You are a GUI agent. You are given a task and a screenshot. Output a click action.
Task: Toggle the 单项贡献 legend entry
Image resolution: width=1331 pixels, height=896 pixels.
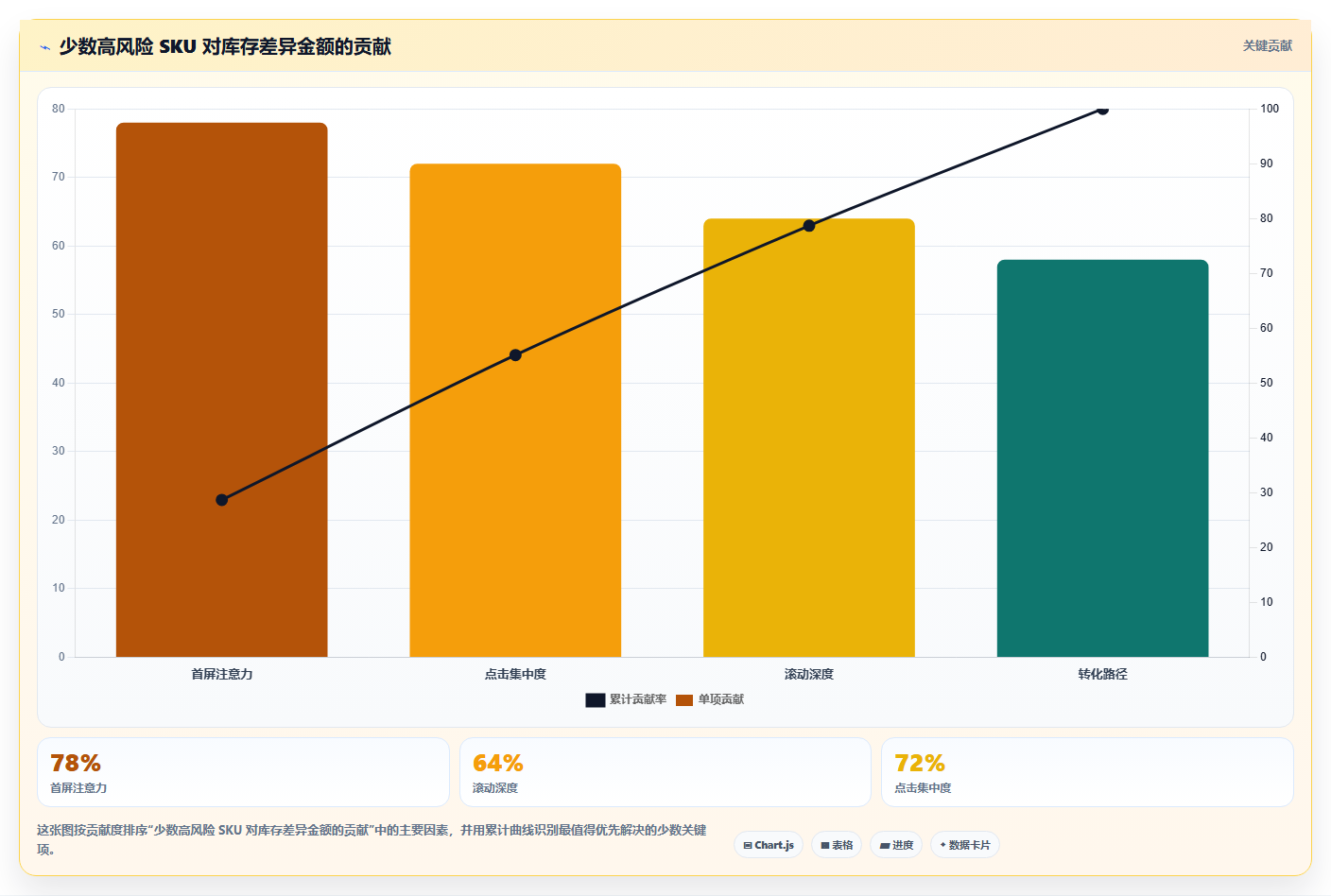pyautogui.click(x=710, y=699)
